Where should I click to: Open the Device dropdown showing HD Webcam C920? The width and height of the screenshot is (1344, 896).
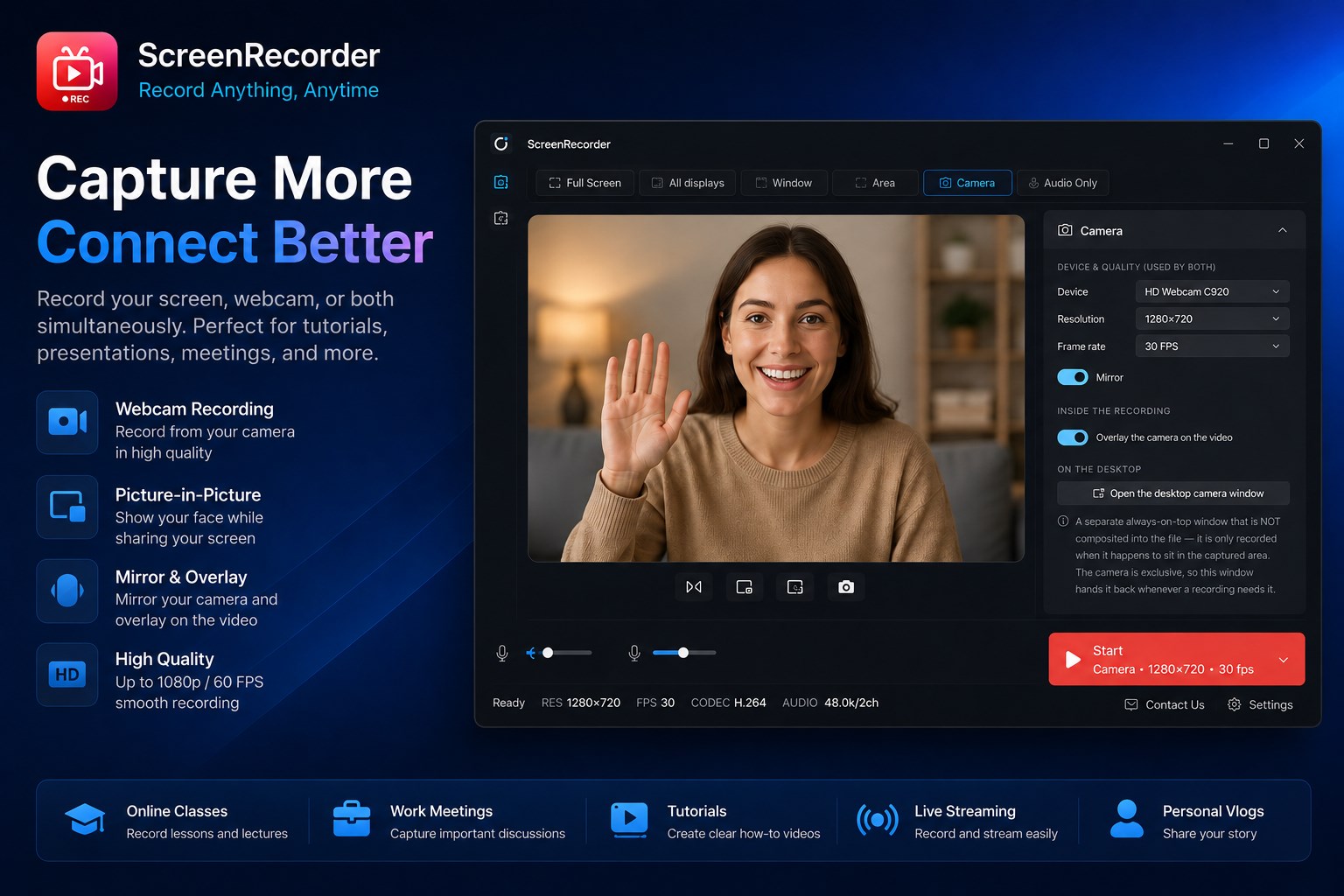tap(1212, 291)
